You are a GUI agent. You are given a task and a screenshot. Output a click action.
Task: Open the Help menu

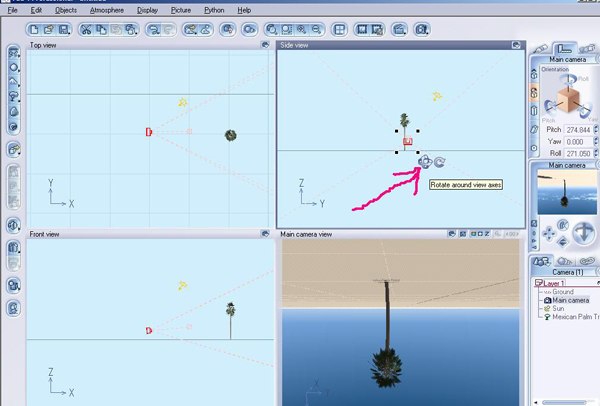pyautogui.click(x=244, y=10)
